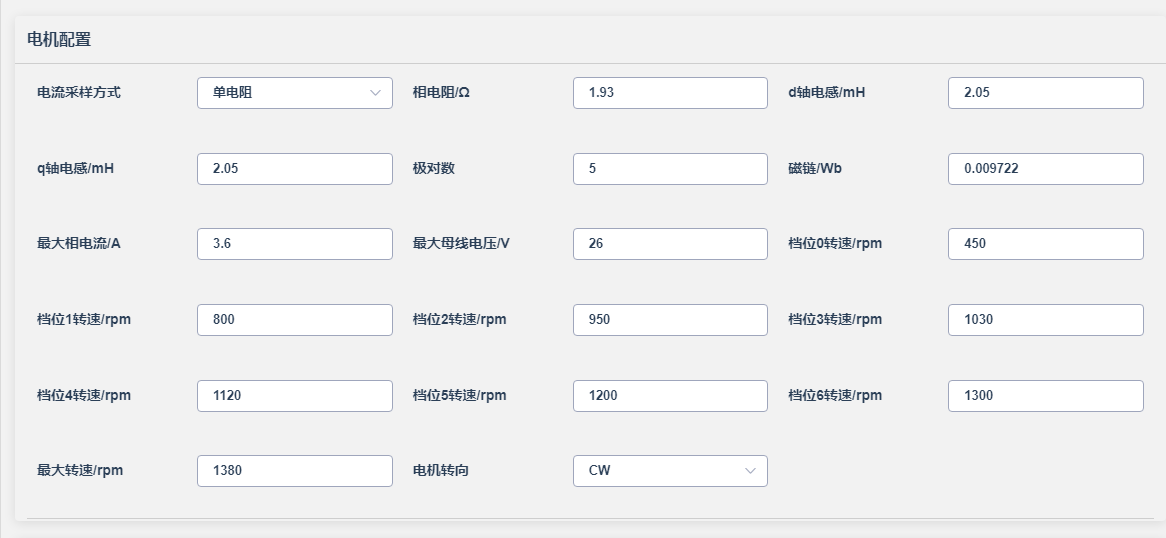Click the 磁链/Wb label
Image resolution: width=1166 pixels, height=538 pixels.
[815, 169]
